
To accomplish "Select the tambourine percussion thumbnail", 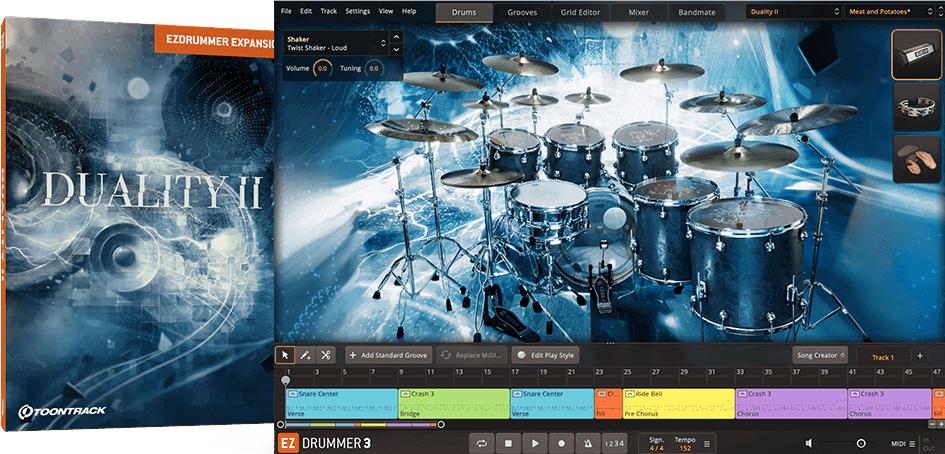I will pyautogui.click(x=917, y=107).
